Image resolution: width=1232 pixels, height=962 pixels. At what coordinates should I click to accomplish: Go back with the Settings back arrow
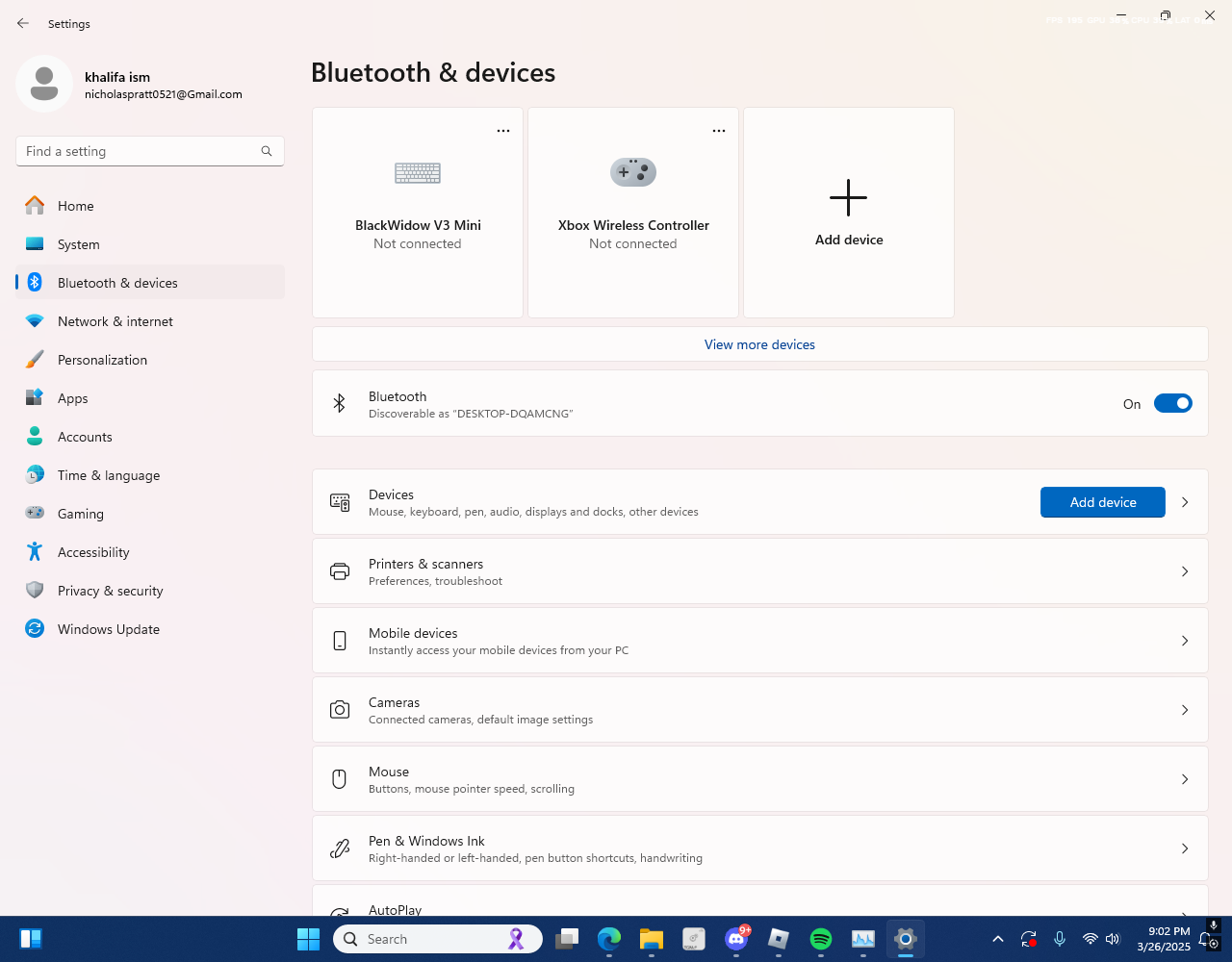pos(23,23)
